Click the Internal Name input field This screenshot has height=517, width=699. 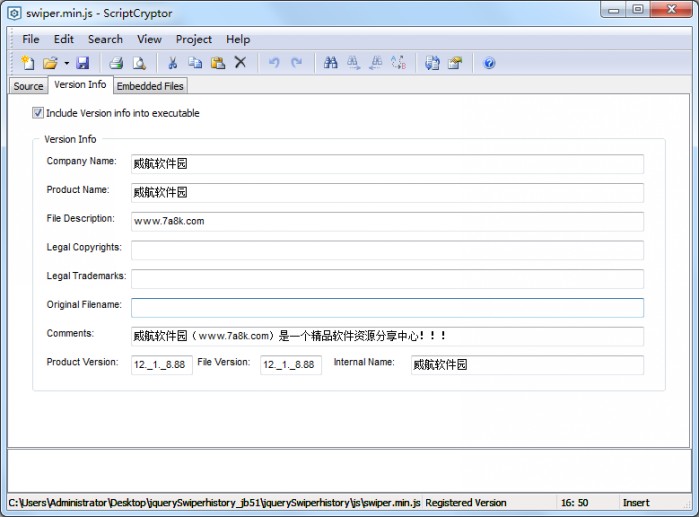(527, 365)
